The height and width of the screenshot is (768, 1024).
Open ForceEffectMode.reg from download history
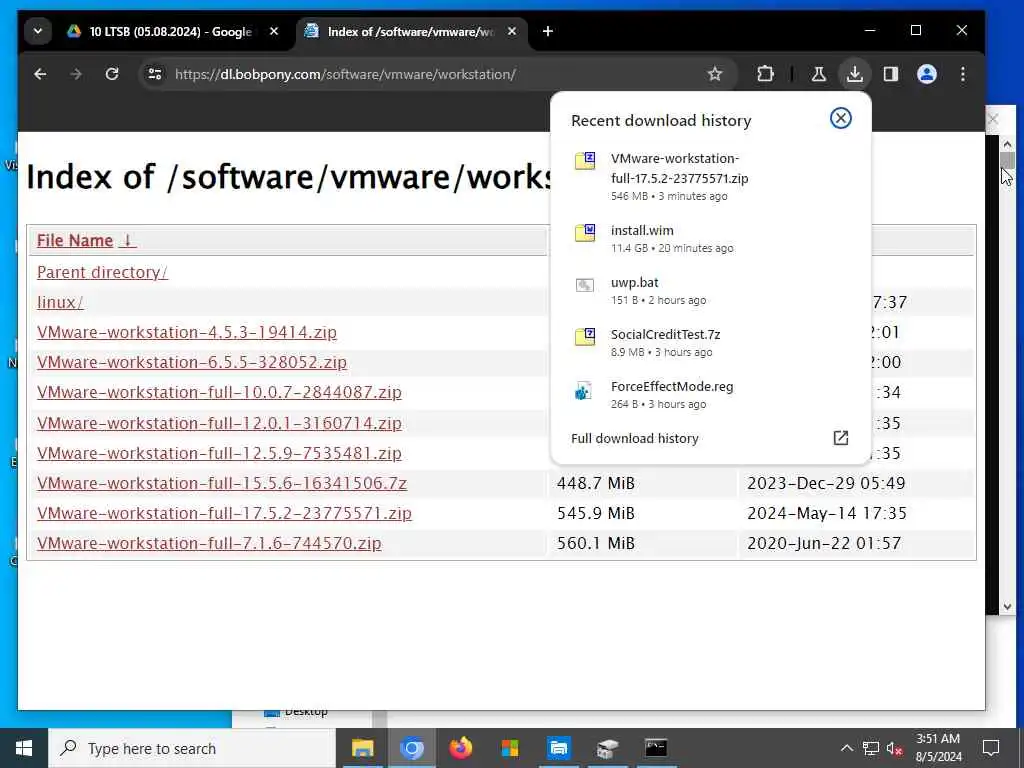pyautogui.click(x=672, y=386)
